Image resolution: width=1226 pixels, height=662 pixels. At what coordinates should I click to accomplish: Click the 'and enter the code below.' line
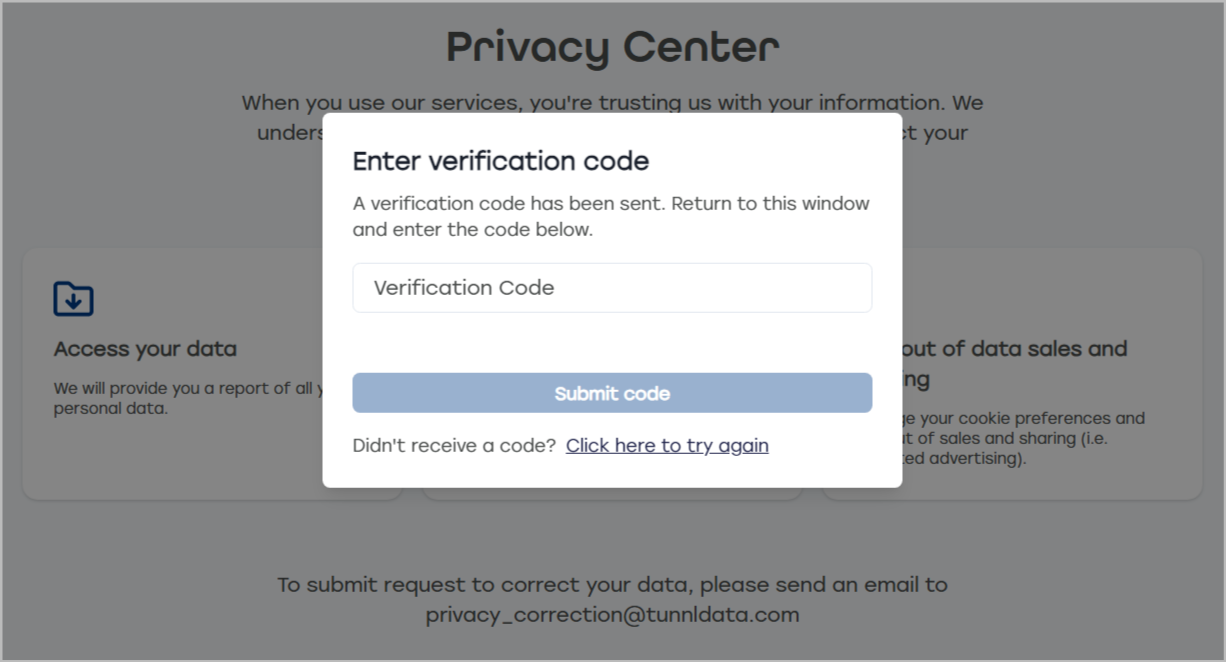click(473, 230)
